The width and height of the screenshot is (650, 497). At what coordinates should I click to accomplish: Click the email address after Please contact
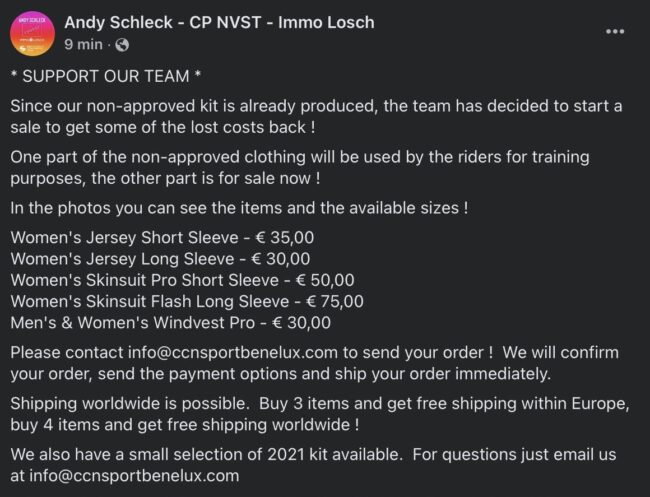(x=233, y=353)
